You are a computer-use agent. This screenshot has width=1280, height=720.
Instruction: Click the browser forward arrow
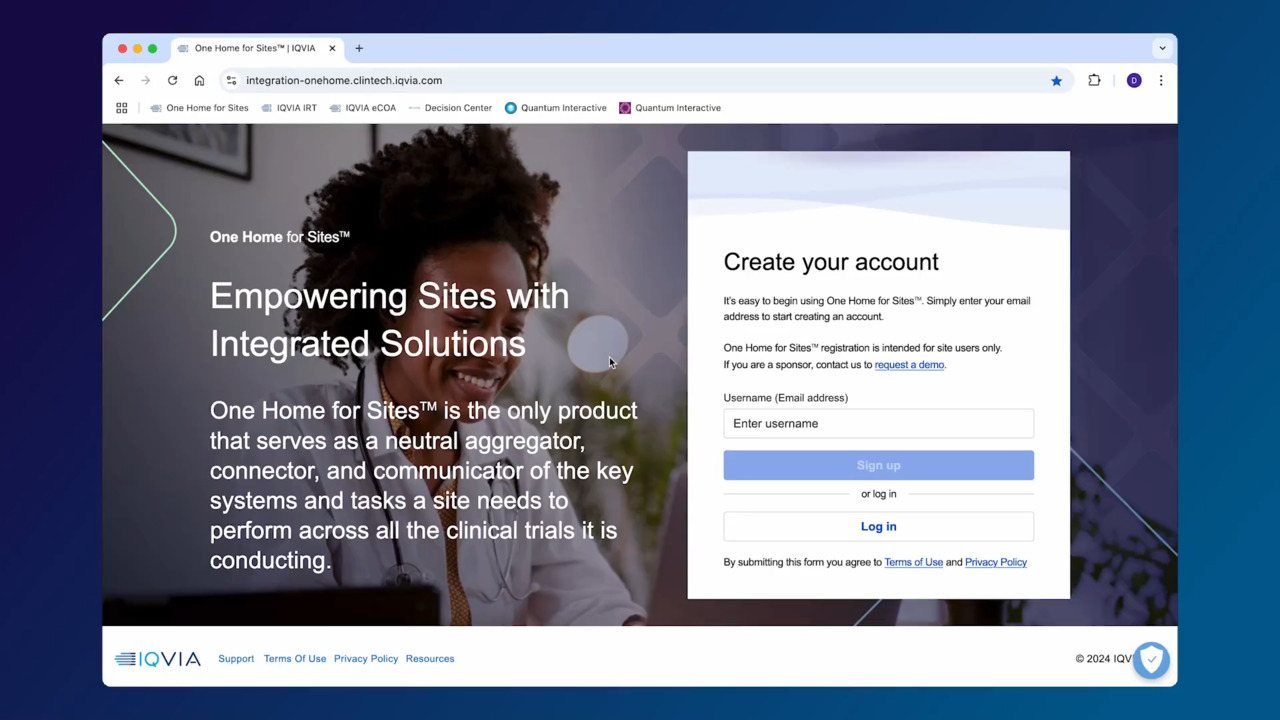click(x=146, y=80)
